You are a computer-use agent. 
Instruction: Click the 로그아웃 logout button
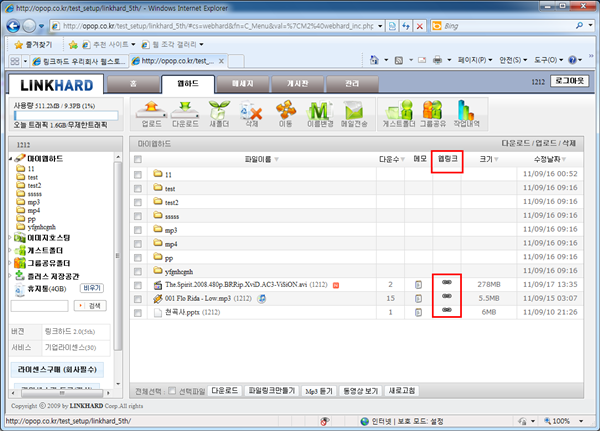pyautogui.click(x=569, y=81)
